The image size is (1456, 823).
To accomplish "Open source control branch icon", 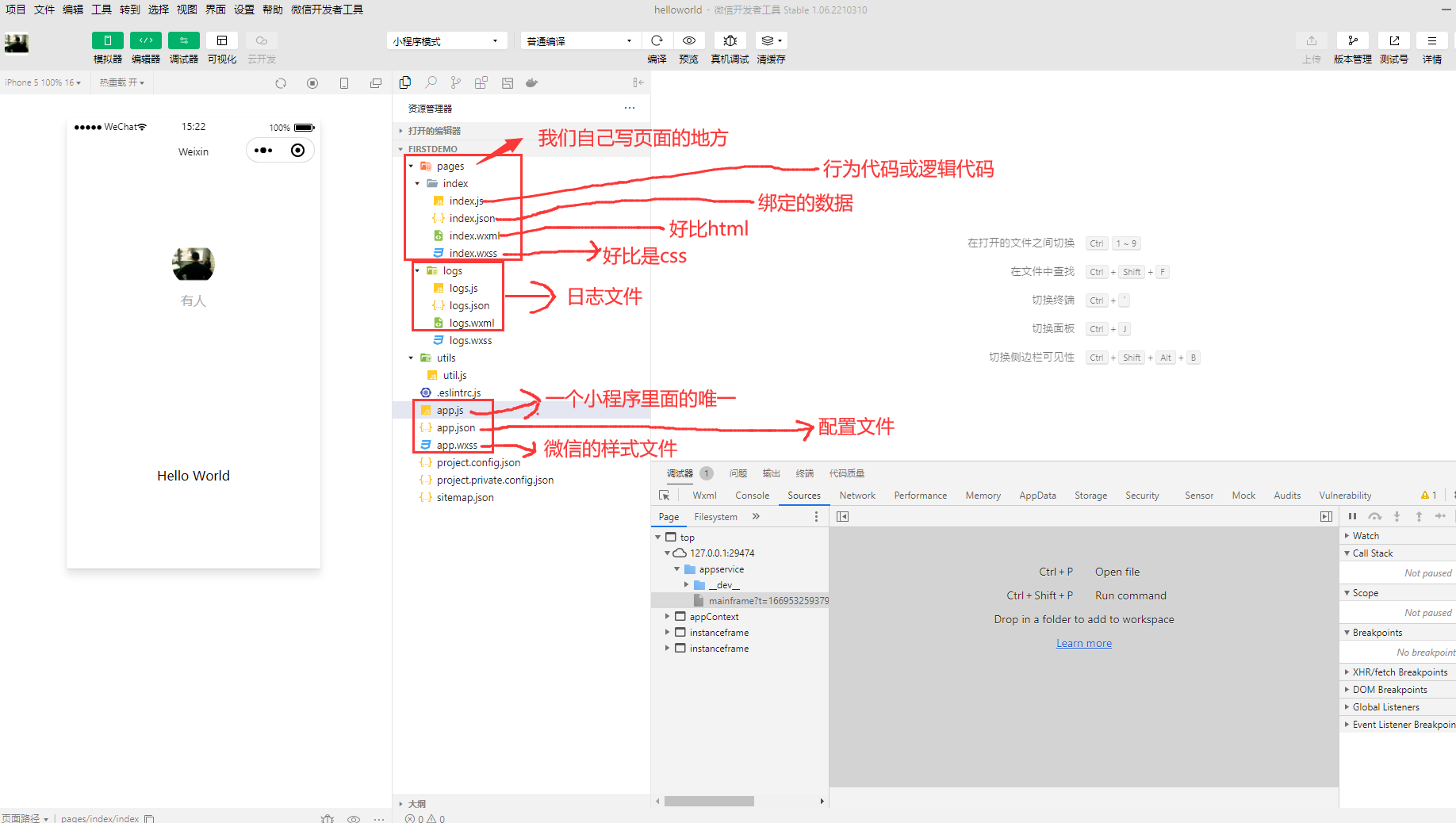I will [x=456, y=82].
